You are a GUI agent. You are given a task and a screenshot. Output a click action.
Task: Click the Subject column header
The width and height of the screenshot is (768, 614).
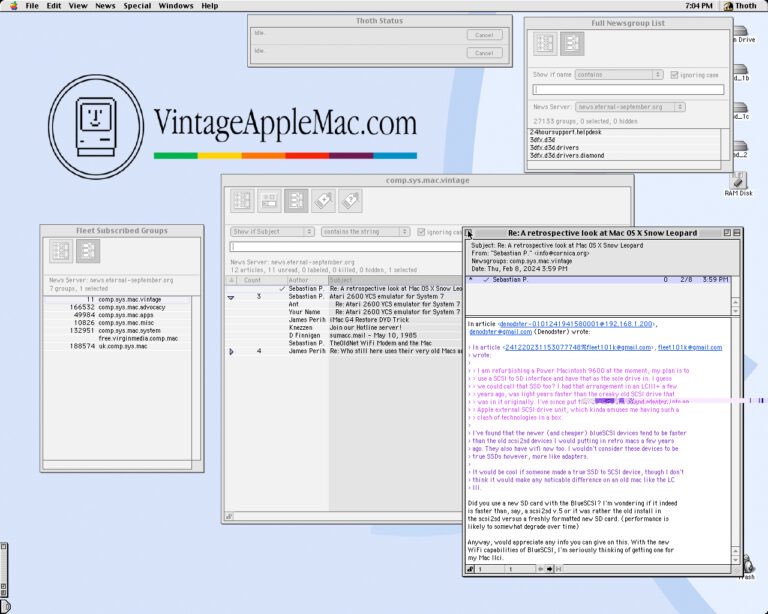395,280
